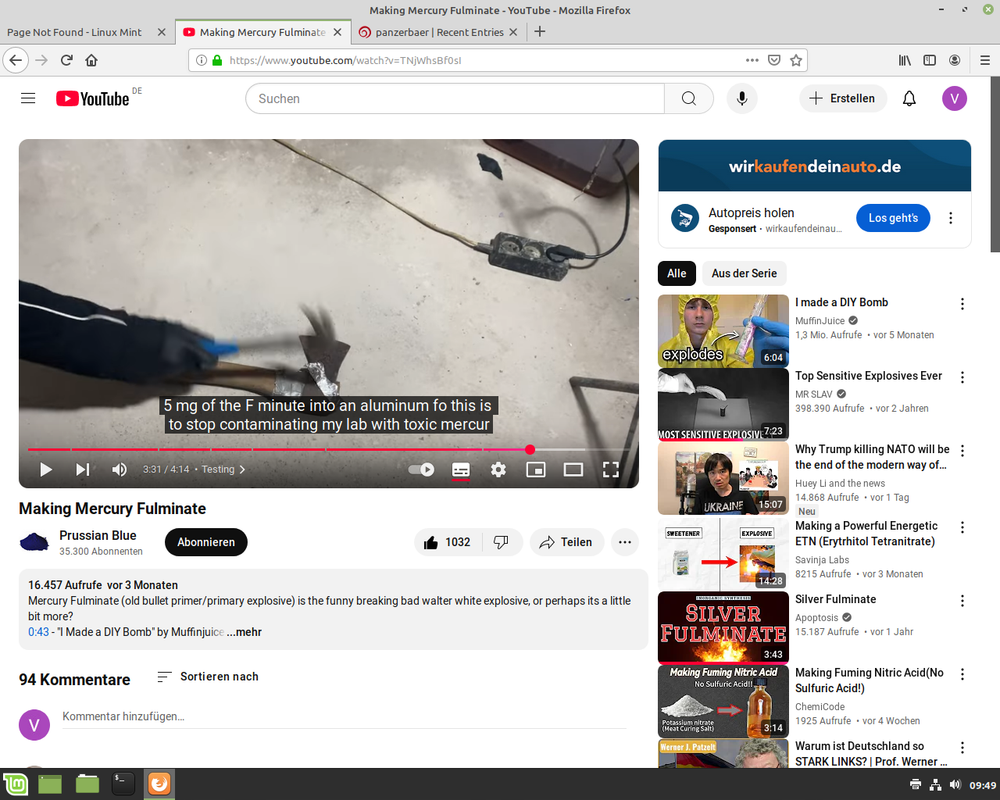The width and height of the screenshot is (1000, 800).
Task: Open options for Why Trump killing NATO video
Action: pos(962,451)
